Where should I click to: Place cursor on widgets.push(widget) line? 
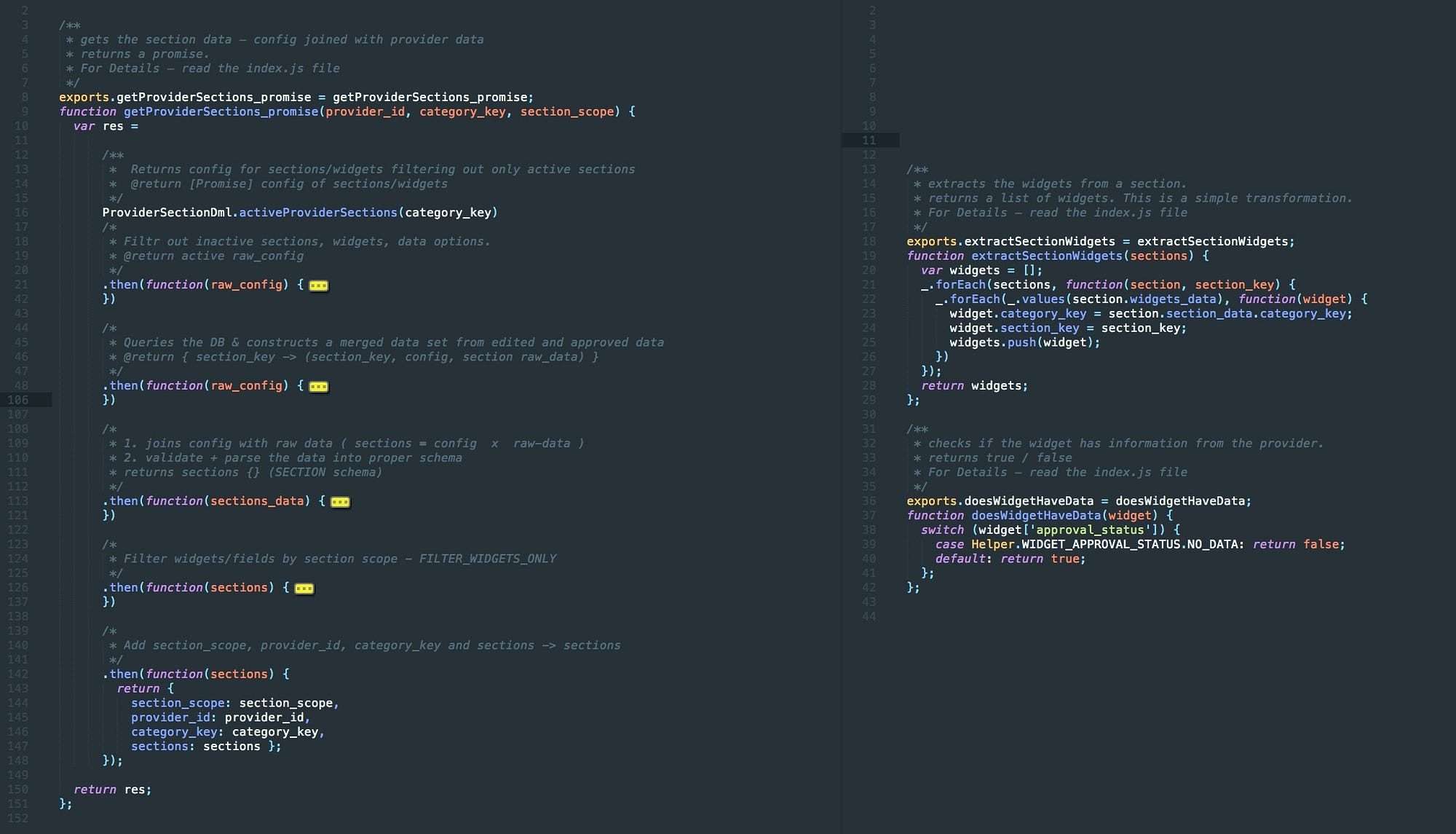1024,342
